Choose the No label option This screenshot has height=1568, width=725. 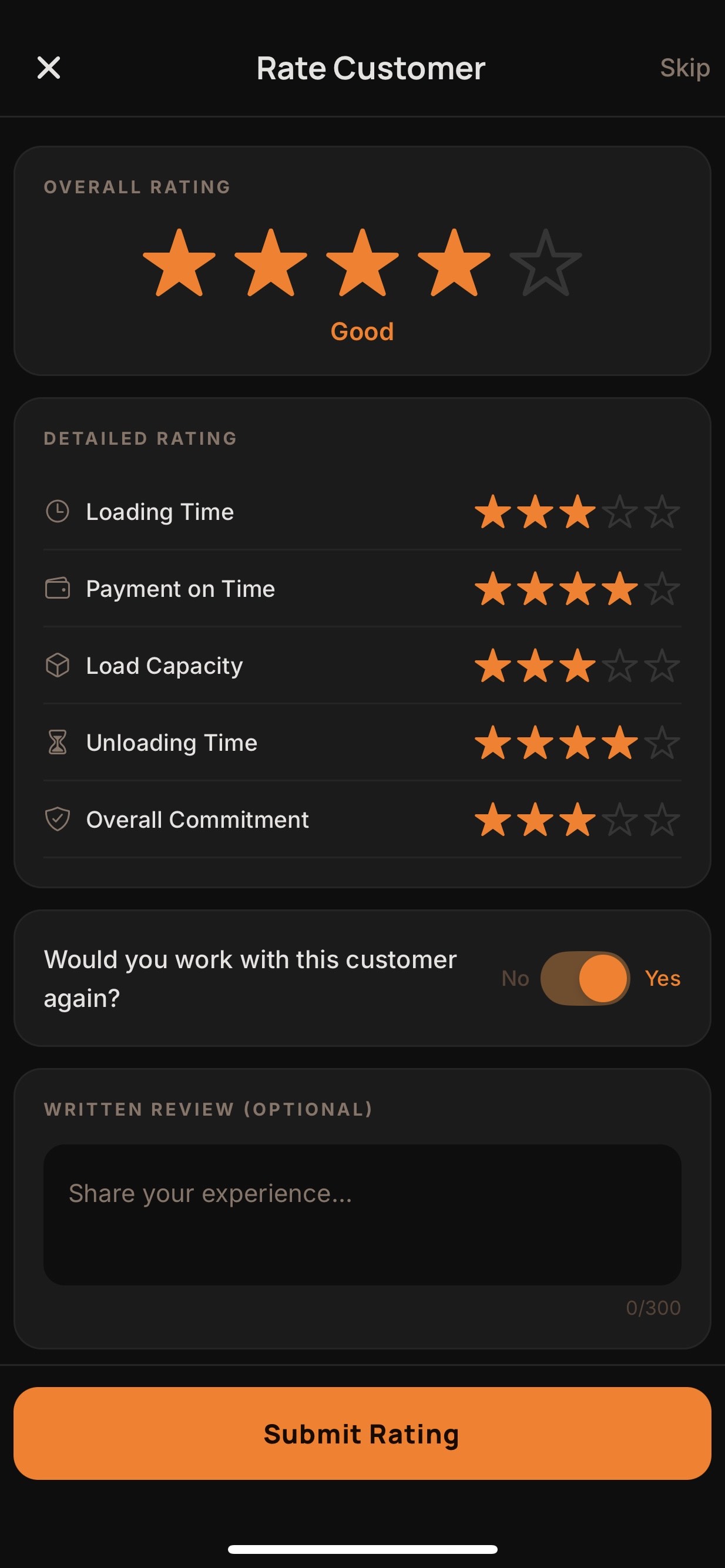coord(515,978)
